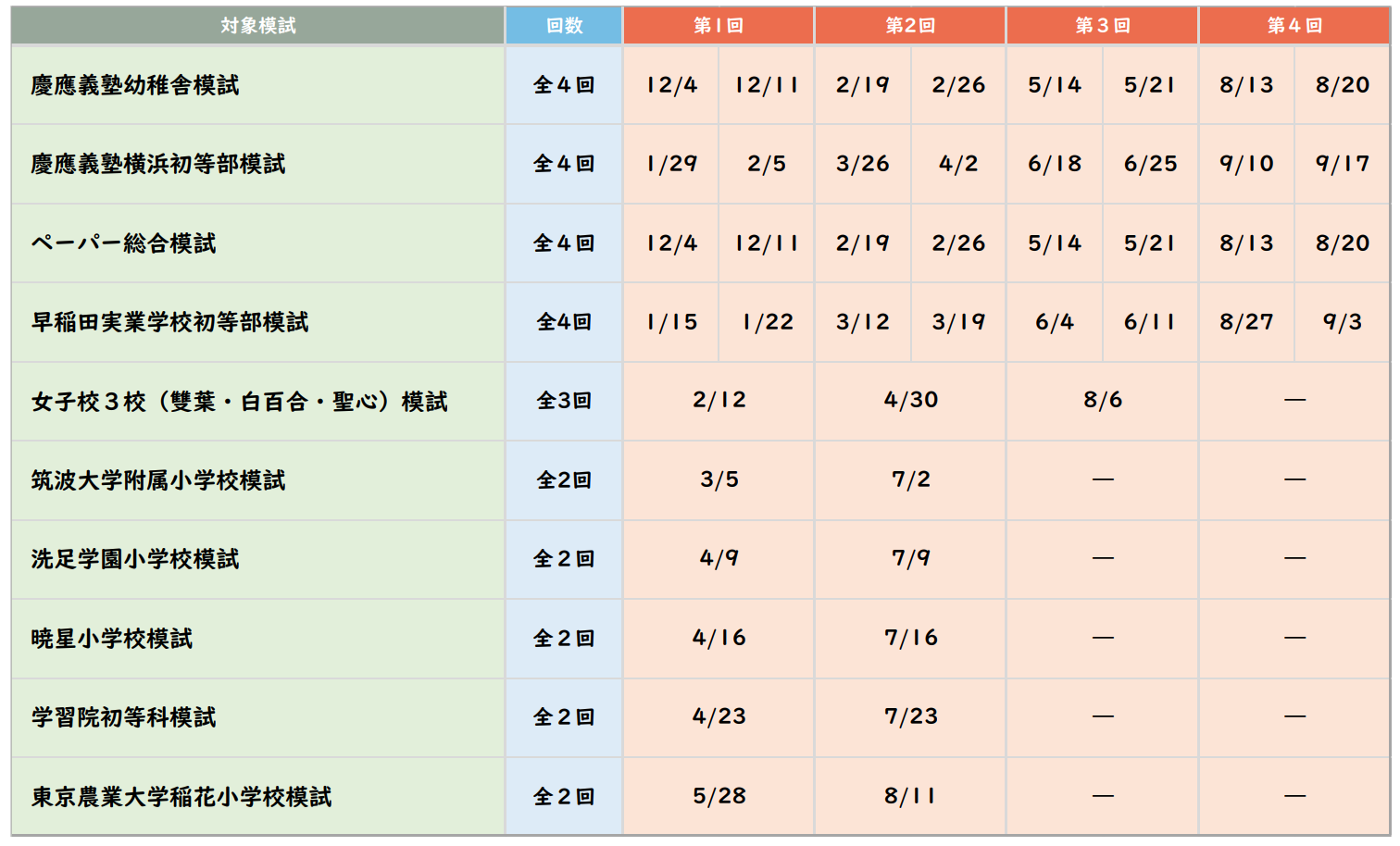Click the 慶應義塾横浜初等部模試 row label
Screen dimensions: 1400x846
pyautogui.click(x=158, y=164)
